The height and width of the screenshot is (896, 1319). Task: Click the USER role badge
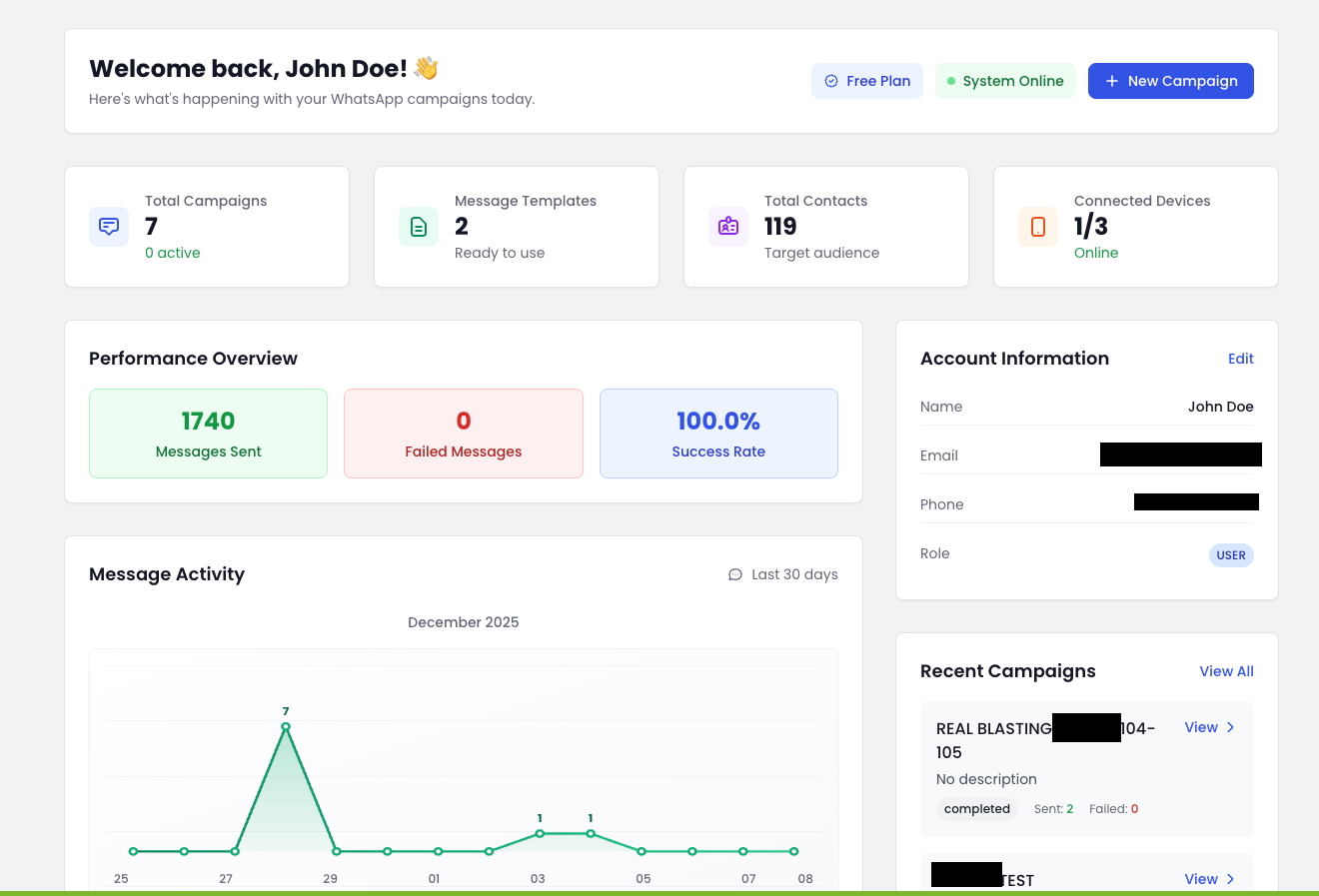pyautogui.click(x=1231, y=555)
